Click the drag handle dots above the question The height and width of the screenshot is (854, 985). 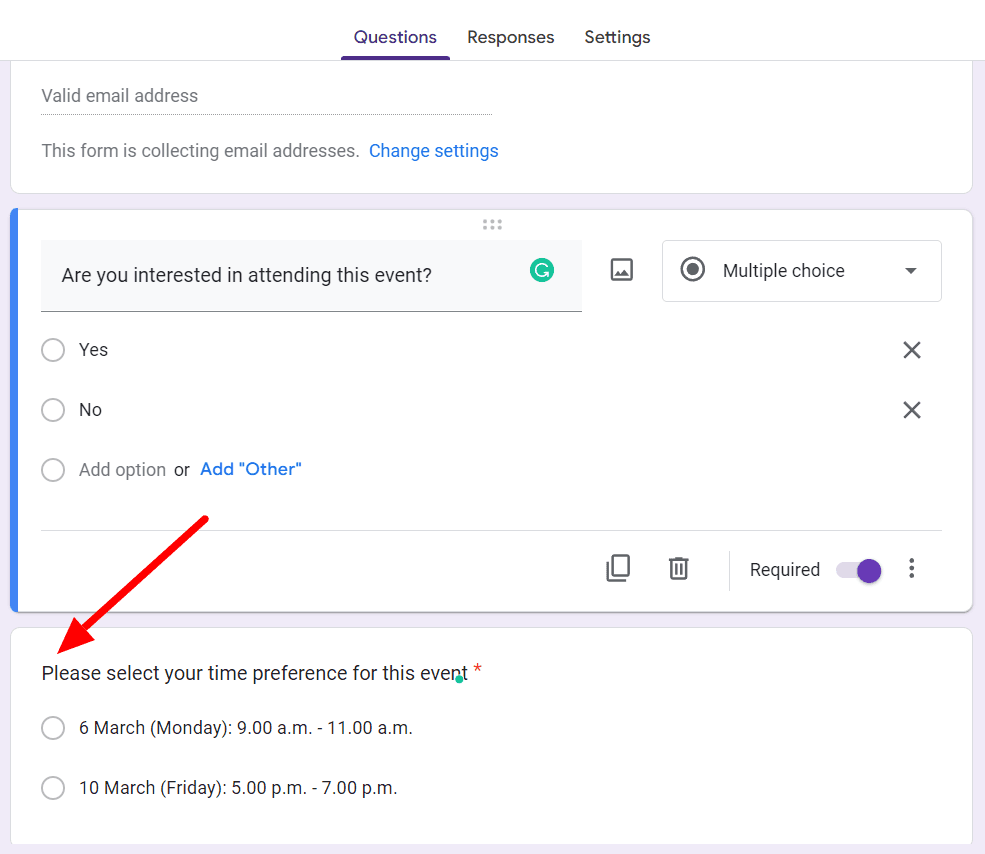click(492, 224)
